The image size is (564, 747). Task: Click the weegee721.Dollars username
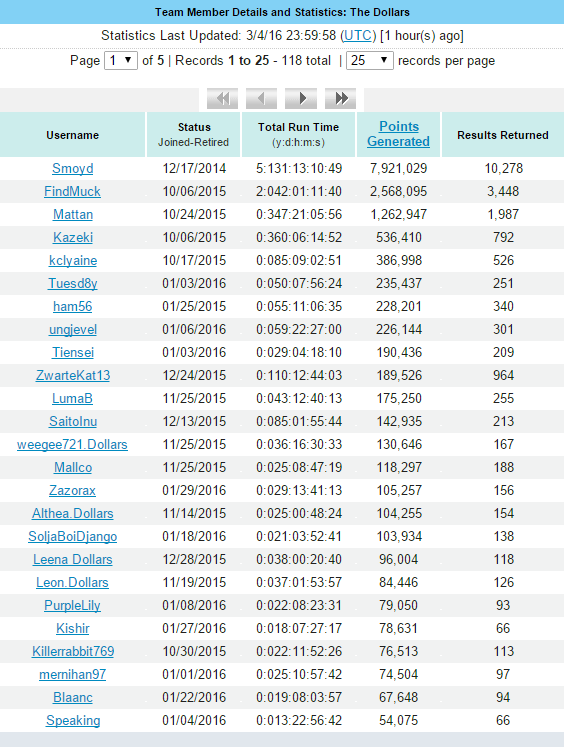72,444
